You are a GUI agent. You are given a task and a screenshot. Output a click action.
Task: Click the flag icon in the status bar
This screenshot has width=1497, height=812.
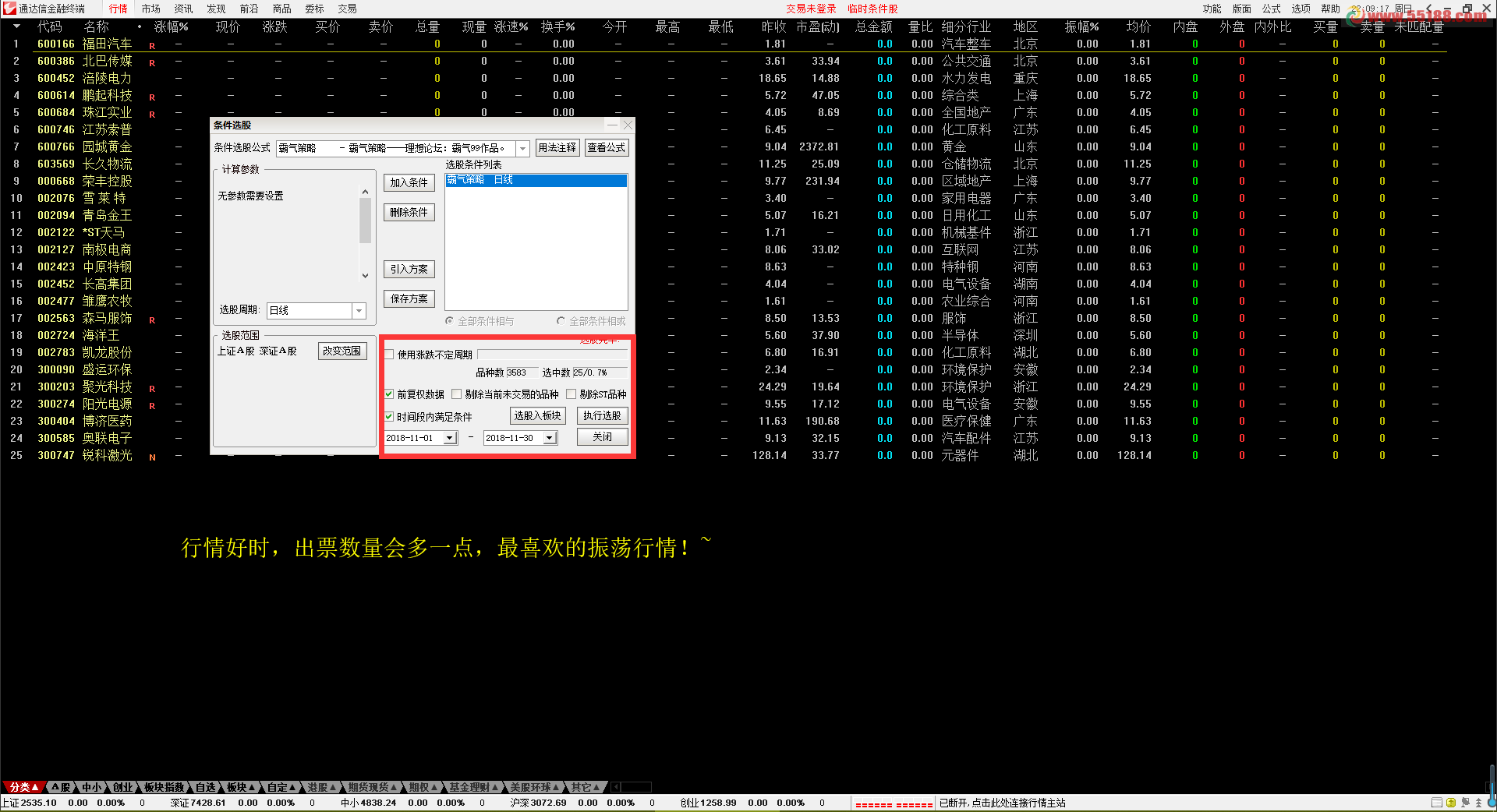click(x=1465, y=803)
